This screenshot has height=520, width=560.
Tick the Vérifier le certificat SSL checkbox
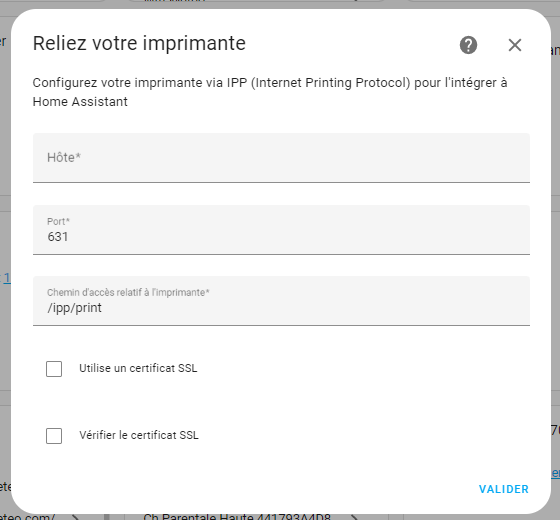(x=54, y=436)
